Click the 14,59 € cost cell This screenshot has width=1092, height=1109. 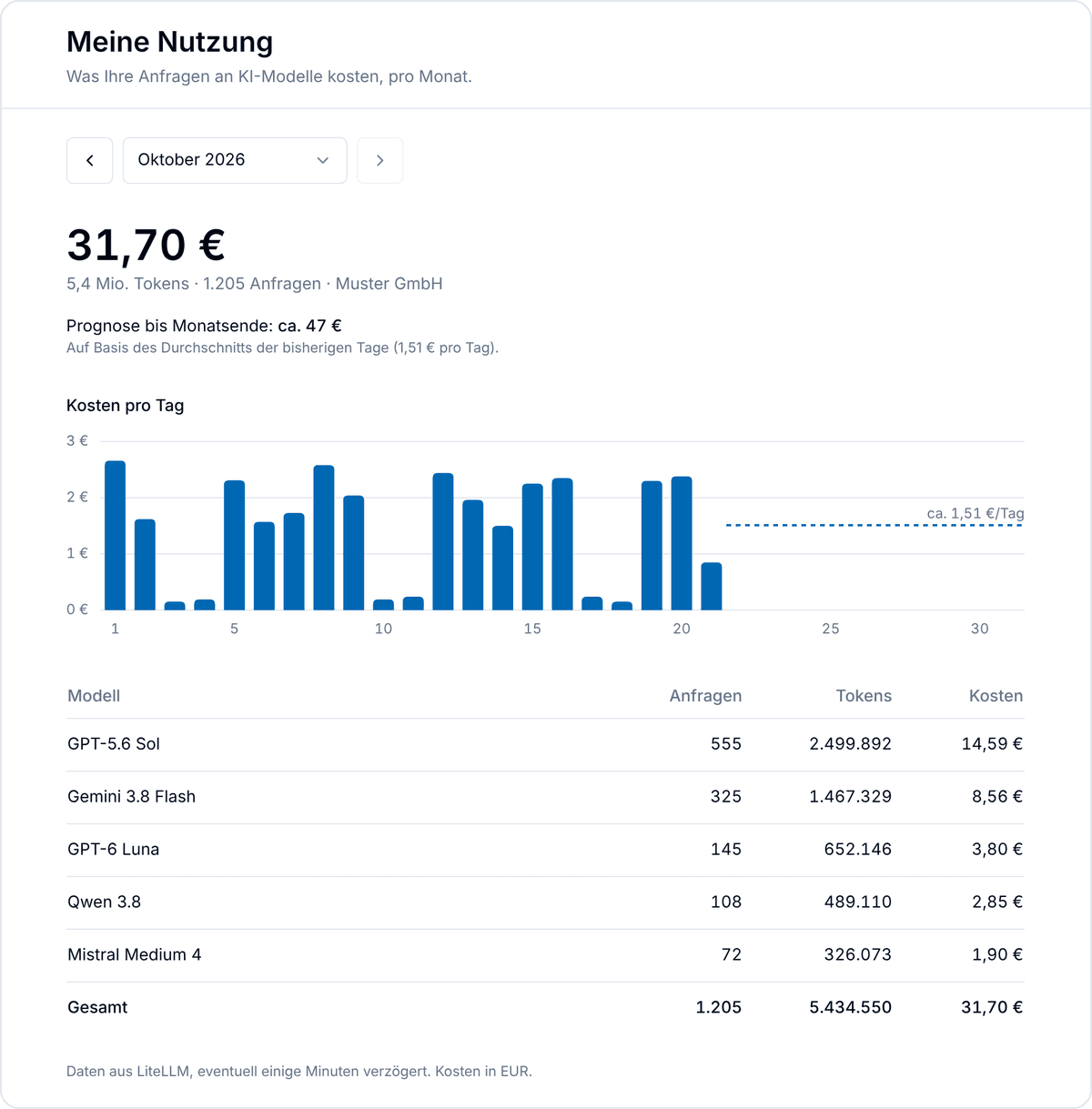tap(992, 744)
